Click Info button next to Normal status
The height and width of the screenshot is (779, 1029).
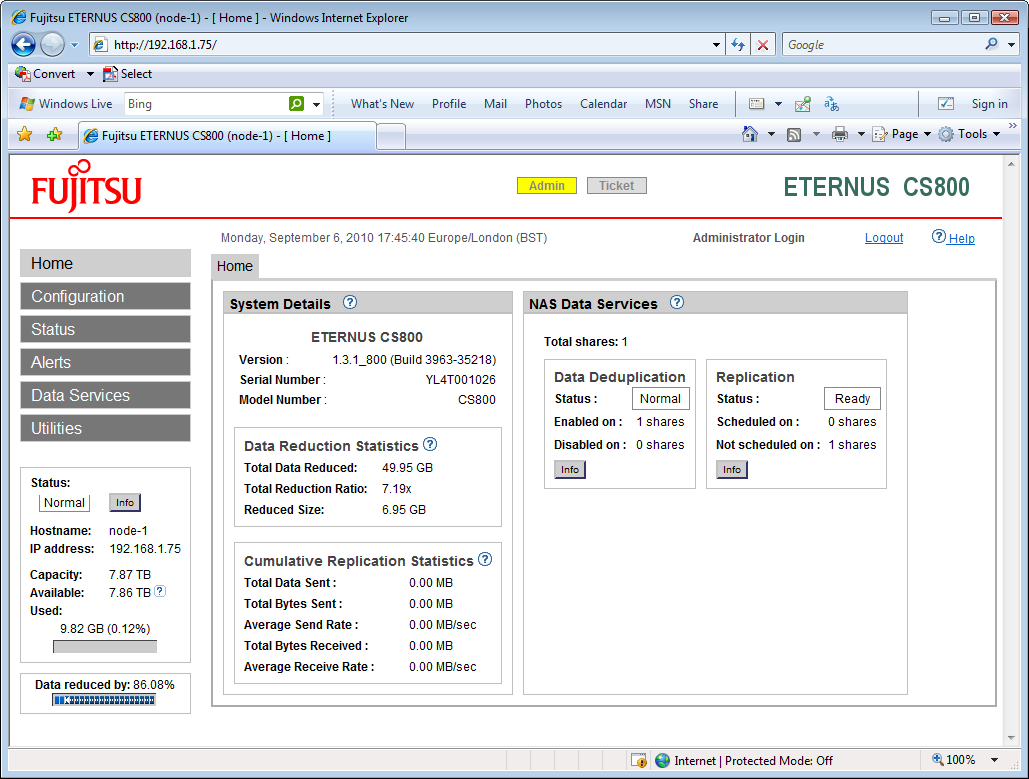pos(125,503)
